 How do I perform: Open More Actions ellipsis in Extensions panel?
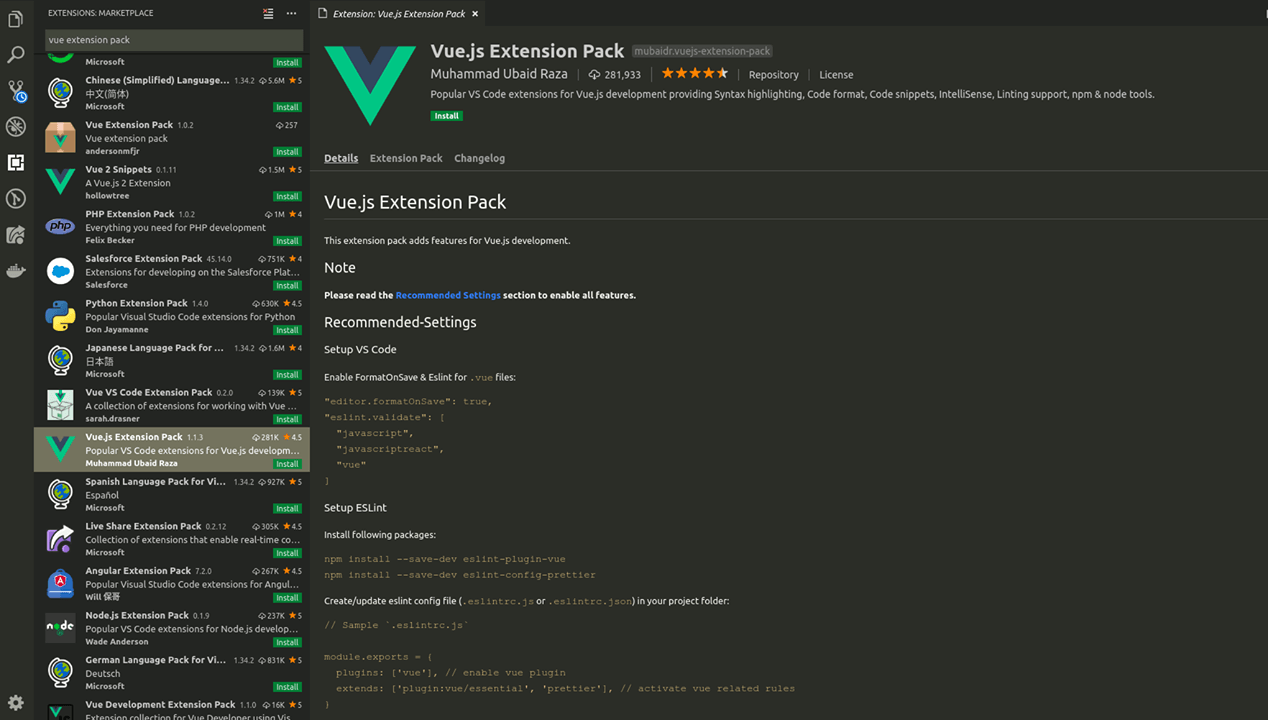291,13
